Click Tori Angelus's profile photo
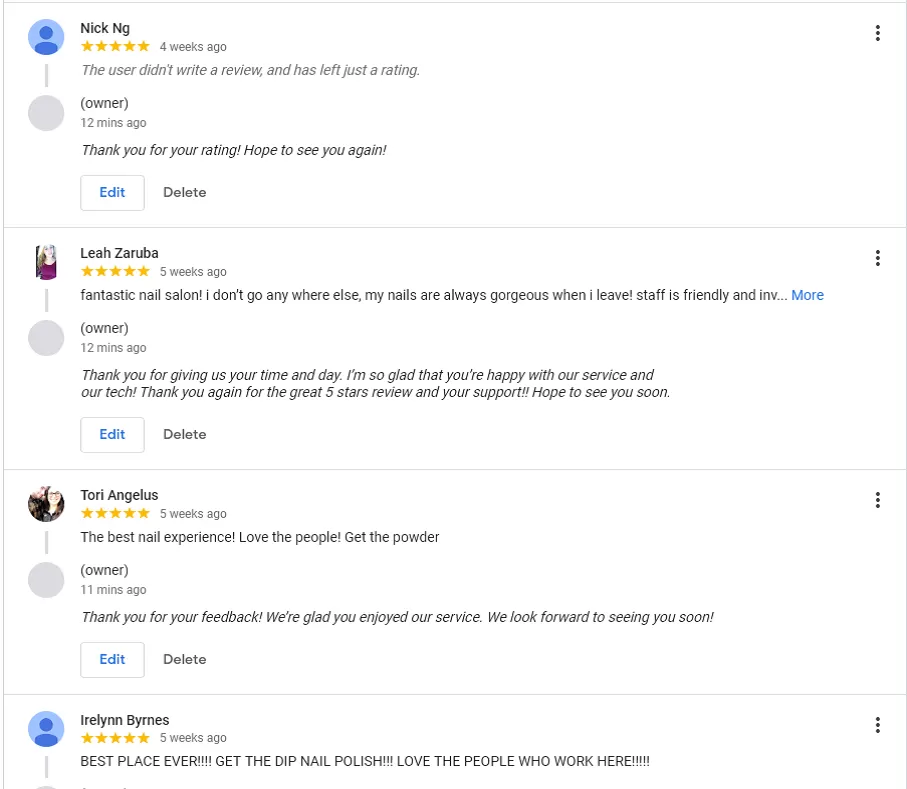This screenshot has height=789, width=907. pyautogui.click(x=46, y=504)
